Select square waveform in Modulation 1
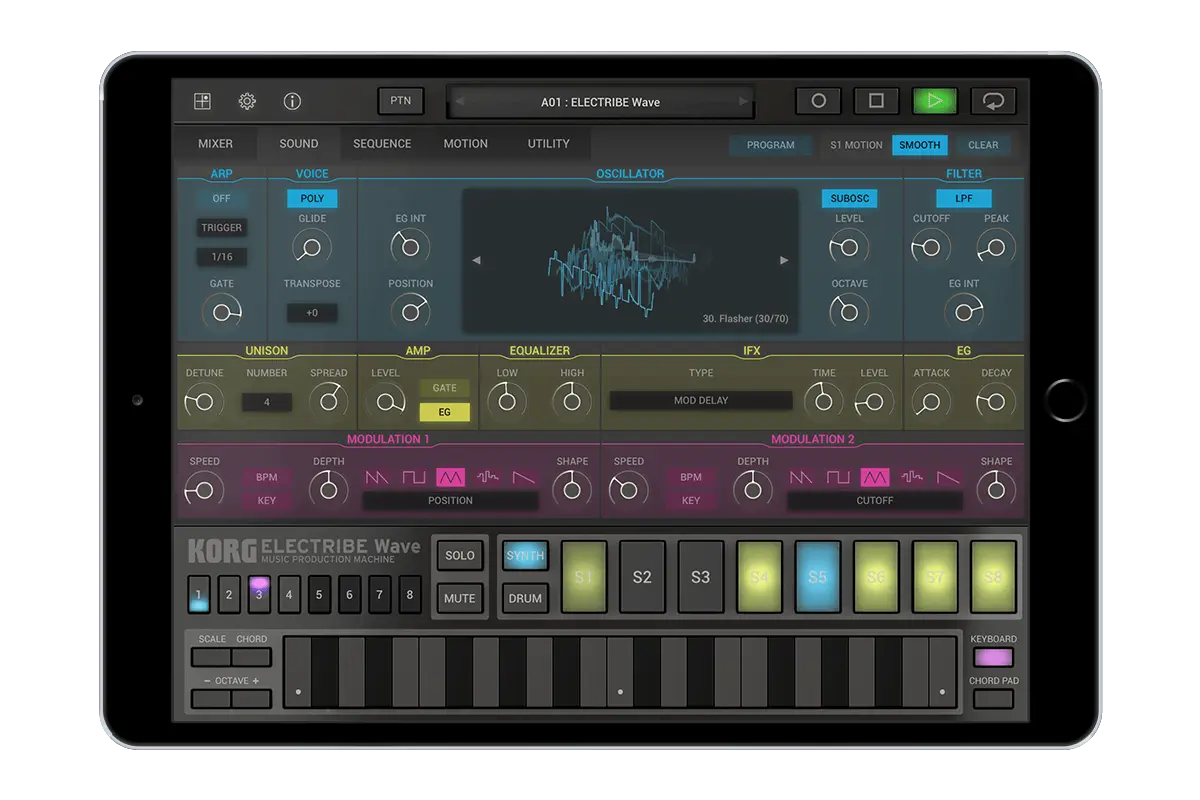 (x=414, y=477)
